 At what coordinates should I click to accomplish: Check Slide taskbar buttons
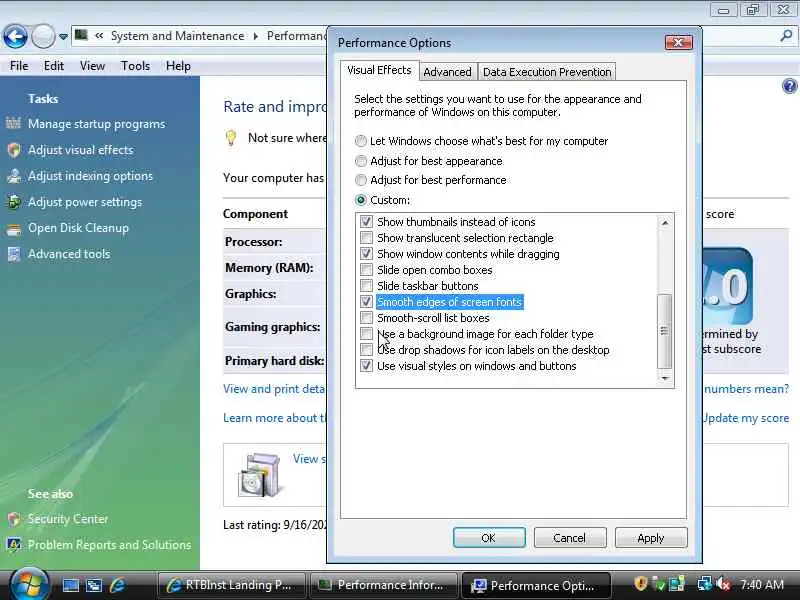coord(366,286)
